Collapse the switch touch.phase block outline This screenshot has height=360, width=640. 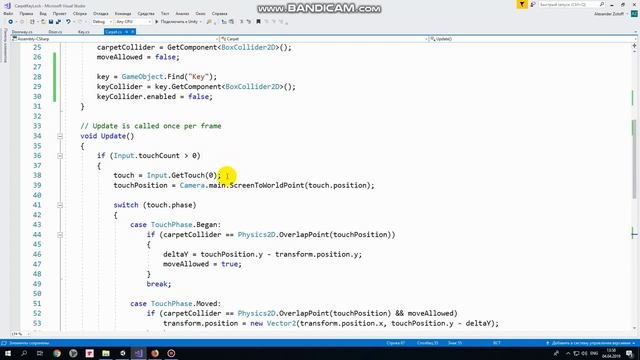click(x=60, y=205)
